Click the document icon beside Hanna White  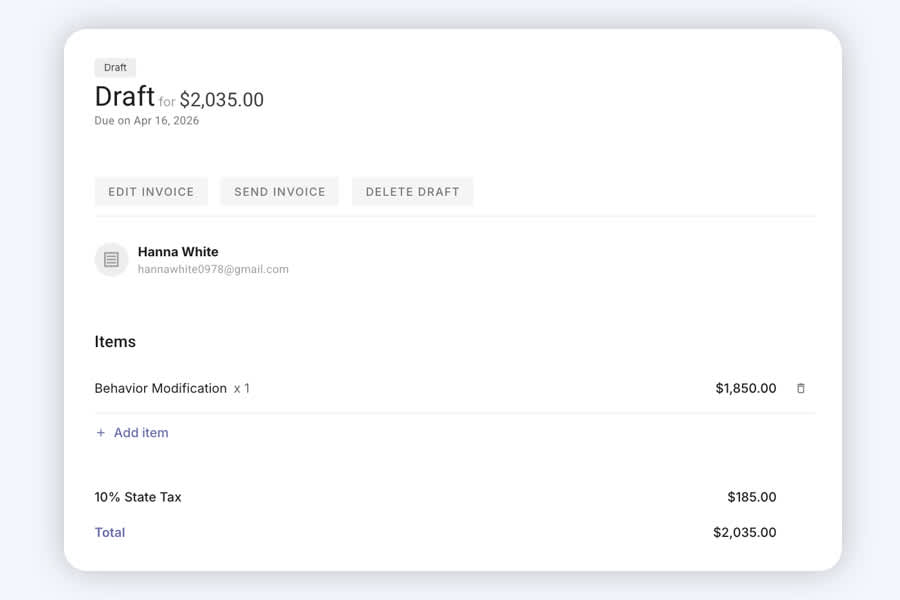click(111, 260)
